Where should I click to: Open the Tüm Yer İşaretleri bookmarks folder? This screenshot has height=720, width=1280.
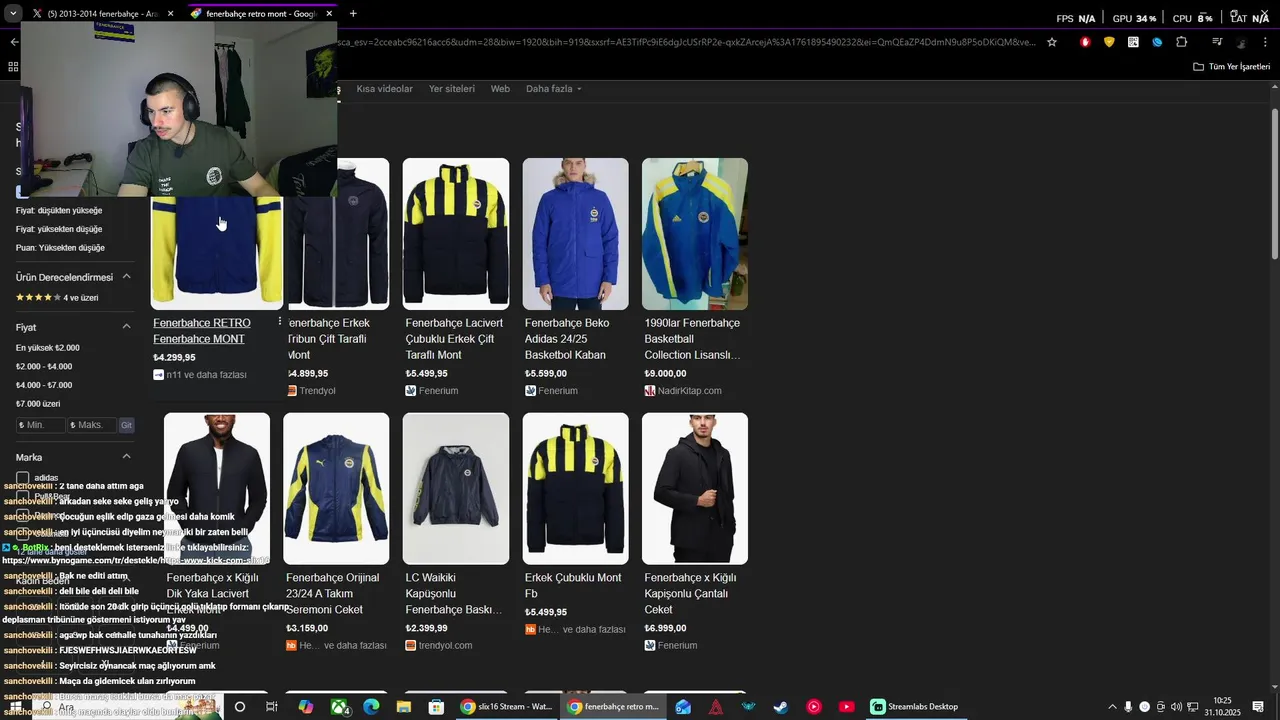1232,67
